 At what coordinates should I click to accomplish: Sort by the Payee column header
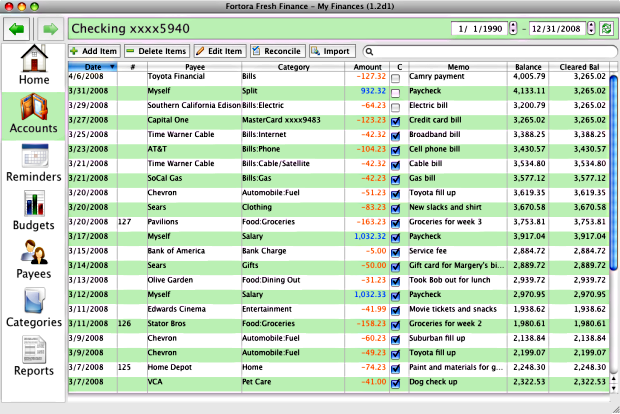[x=195, y=67]
